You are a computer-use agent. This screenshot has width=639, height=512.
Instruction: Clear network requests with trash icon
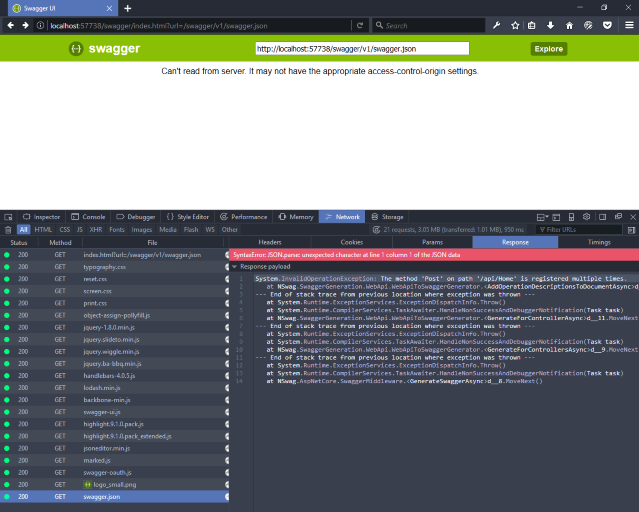(8, 230)
